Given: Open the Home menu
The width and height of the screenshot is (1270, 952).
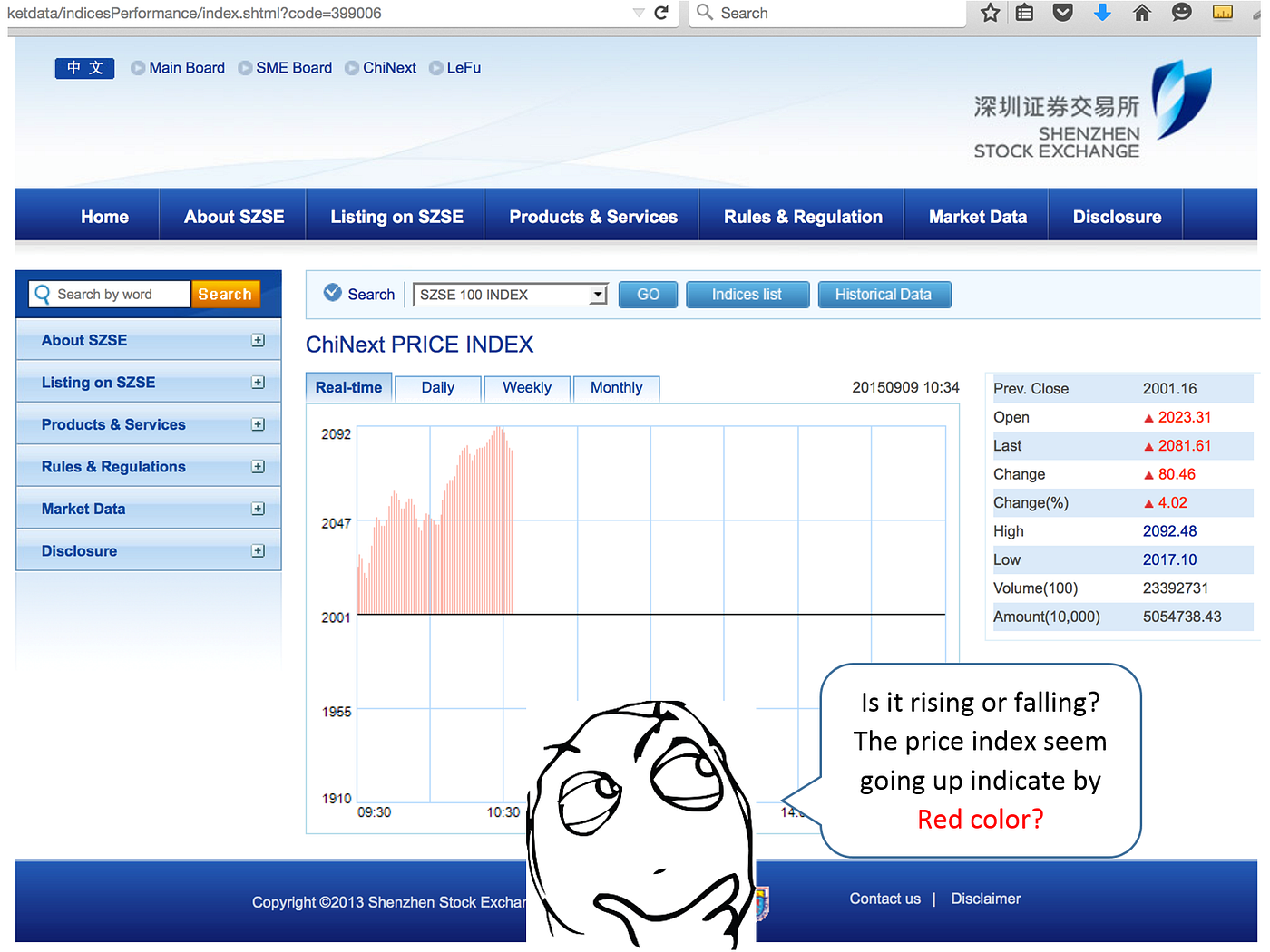Looking at the screenshot, I should point(104,217).
